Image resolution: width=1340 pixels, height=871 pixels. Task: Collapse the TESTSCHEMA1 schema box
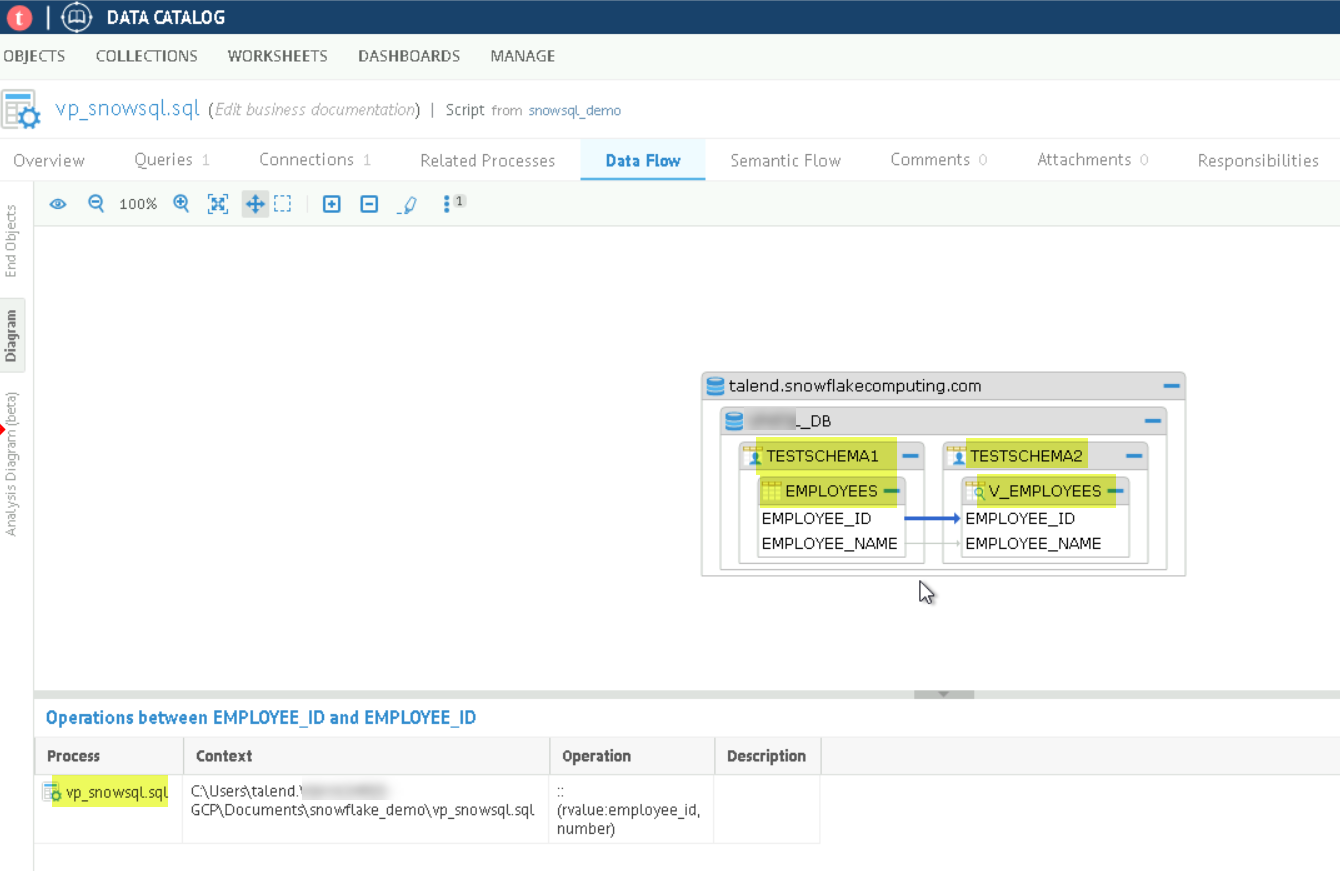(x=910, y=456)
